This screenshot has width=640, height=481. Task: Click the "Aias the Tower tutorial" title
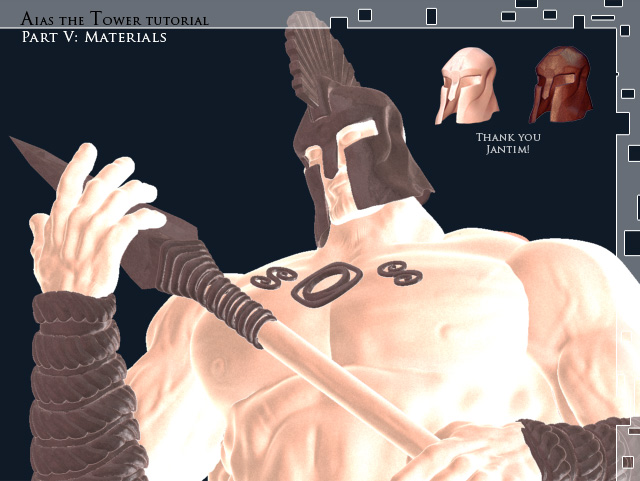115,19
